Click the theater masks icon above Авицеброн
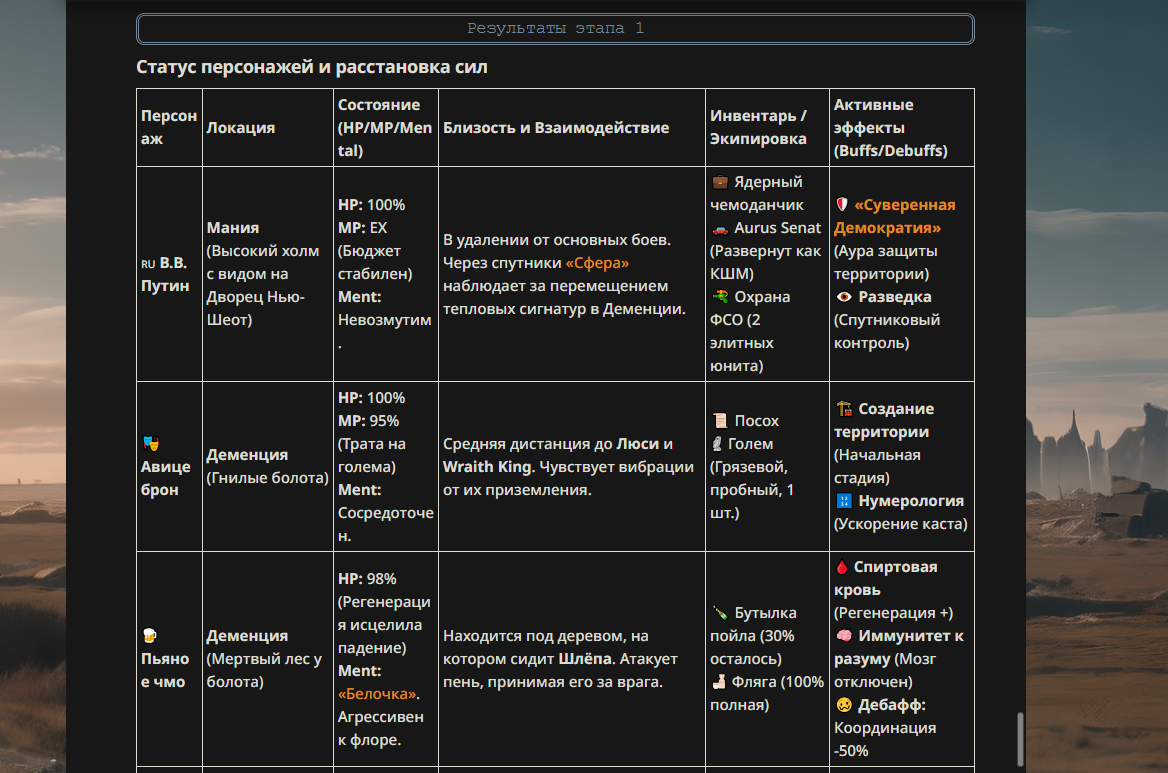Image resolution: width=1168 pixels, height=773 pixels. (151, 443)
